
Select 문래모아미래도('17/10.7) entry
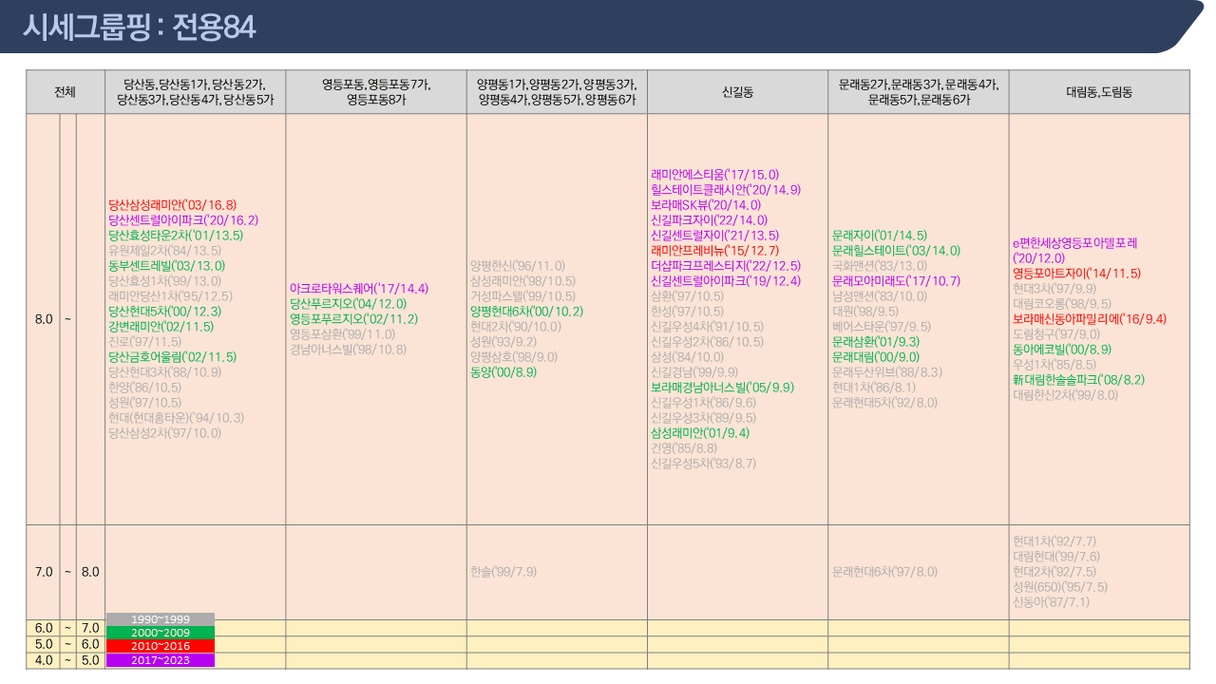coord(895,281)
